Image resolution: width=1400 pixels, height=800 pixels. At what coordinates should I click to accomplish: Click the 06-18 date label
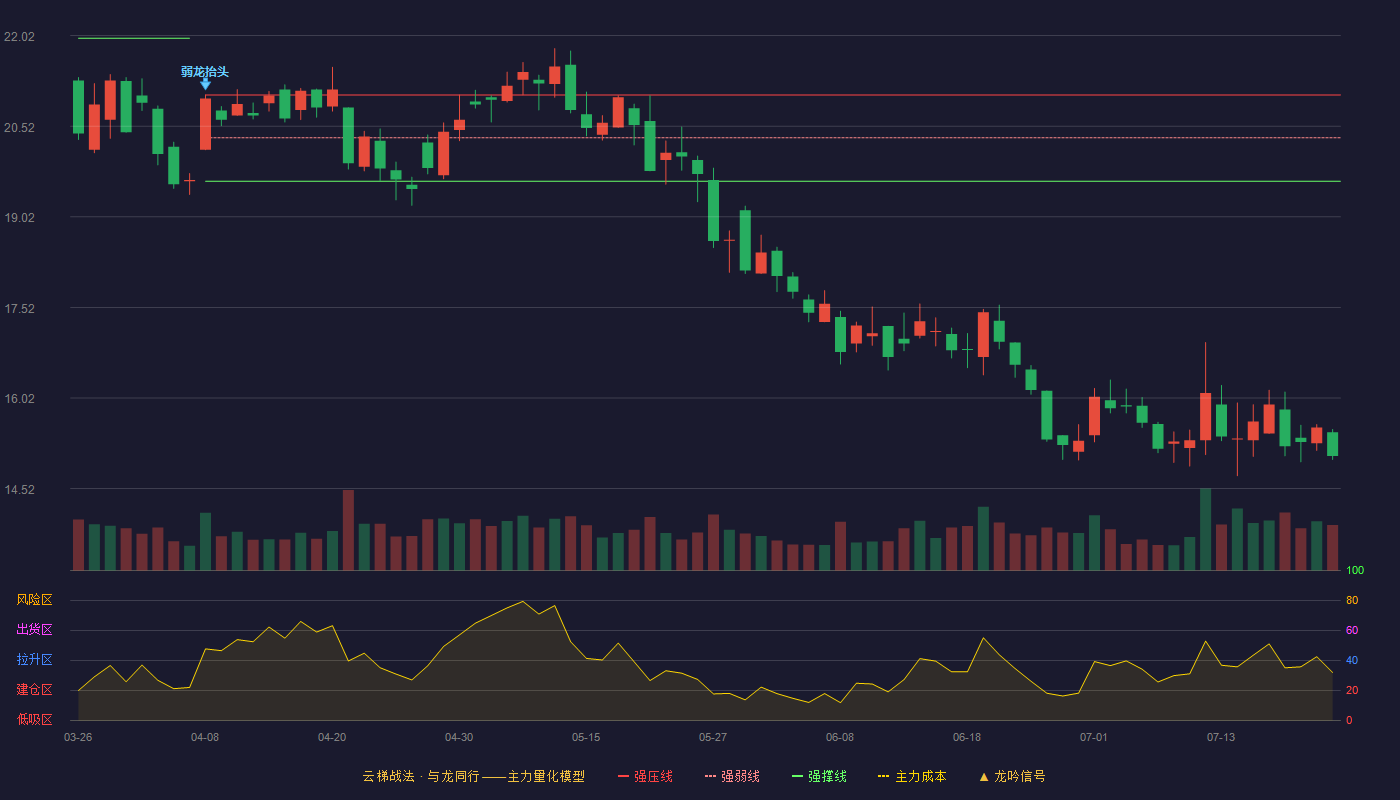tap(967, 738)
